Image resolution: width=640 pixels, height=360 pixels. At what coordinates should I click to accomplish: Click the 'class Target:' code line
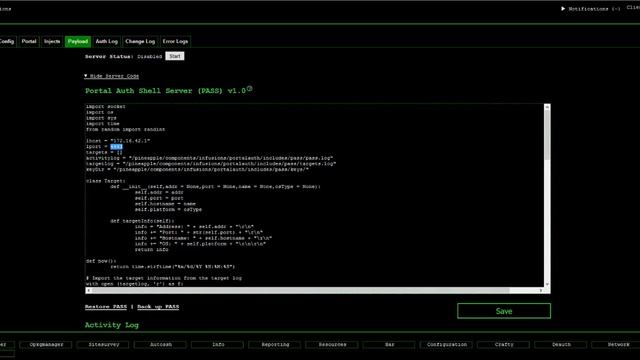106,181
